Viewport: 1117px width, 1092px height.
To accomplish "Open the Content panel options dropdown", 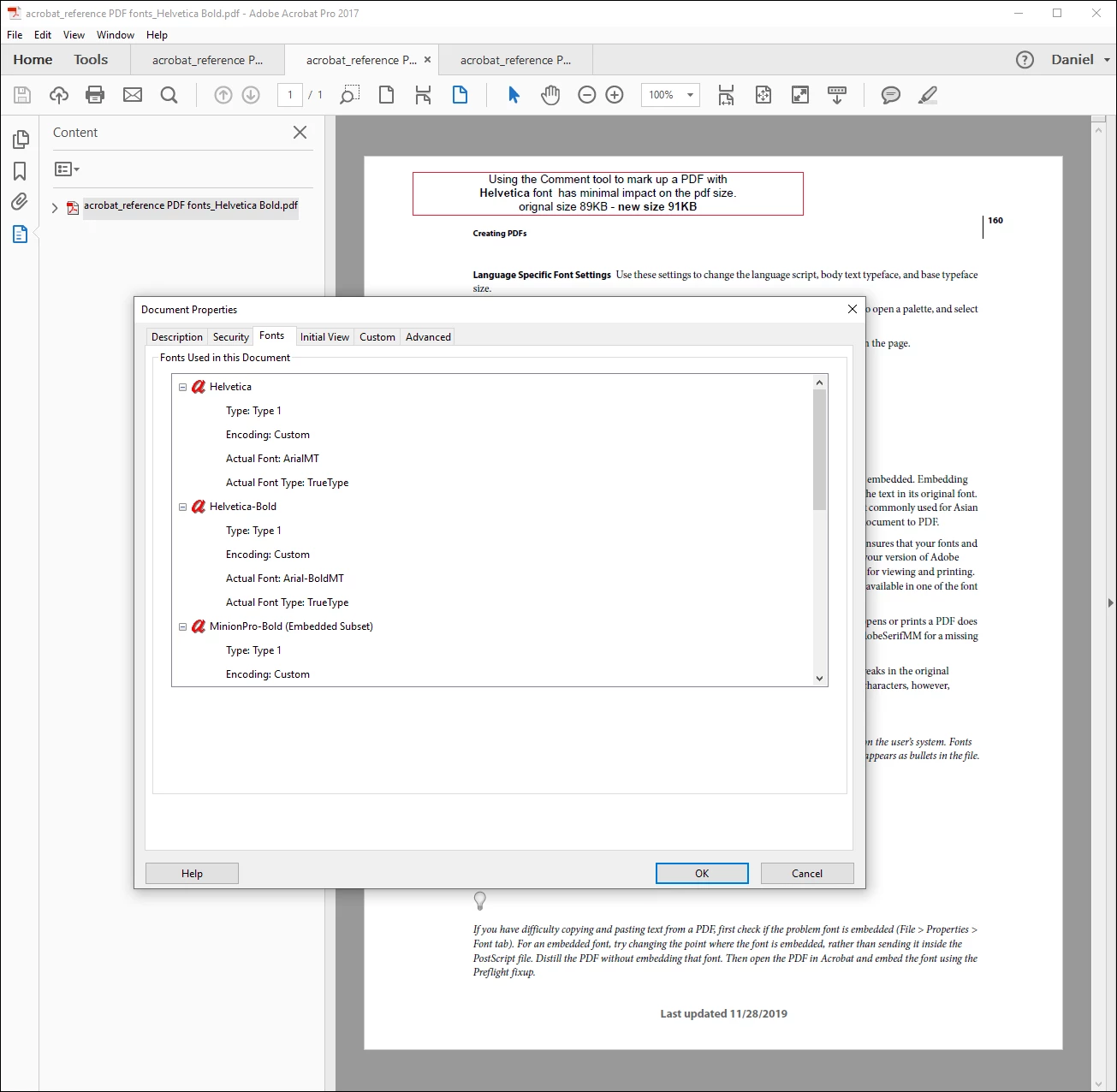I will pos(67,169).
